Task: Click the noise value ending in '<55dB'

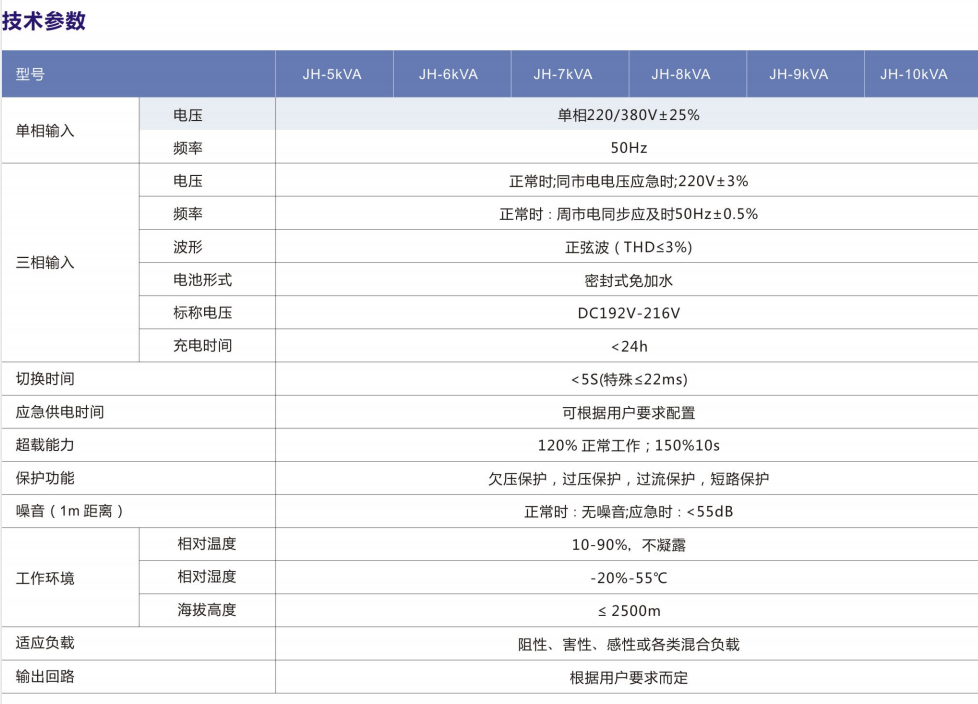Action: click(x=629, y=512)
